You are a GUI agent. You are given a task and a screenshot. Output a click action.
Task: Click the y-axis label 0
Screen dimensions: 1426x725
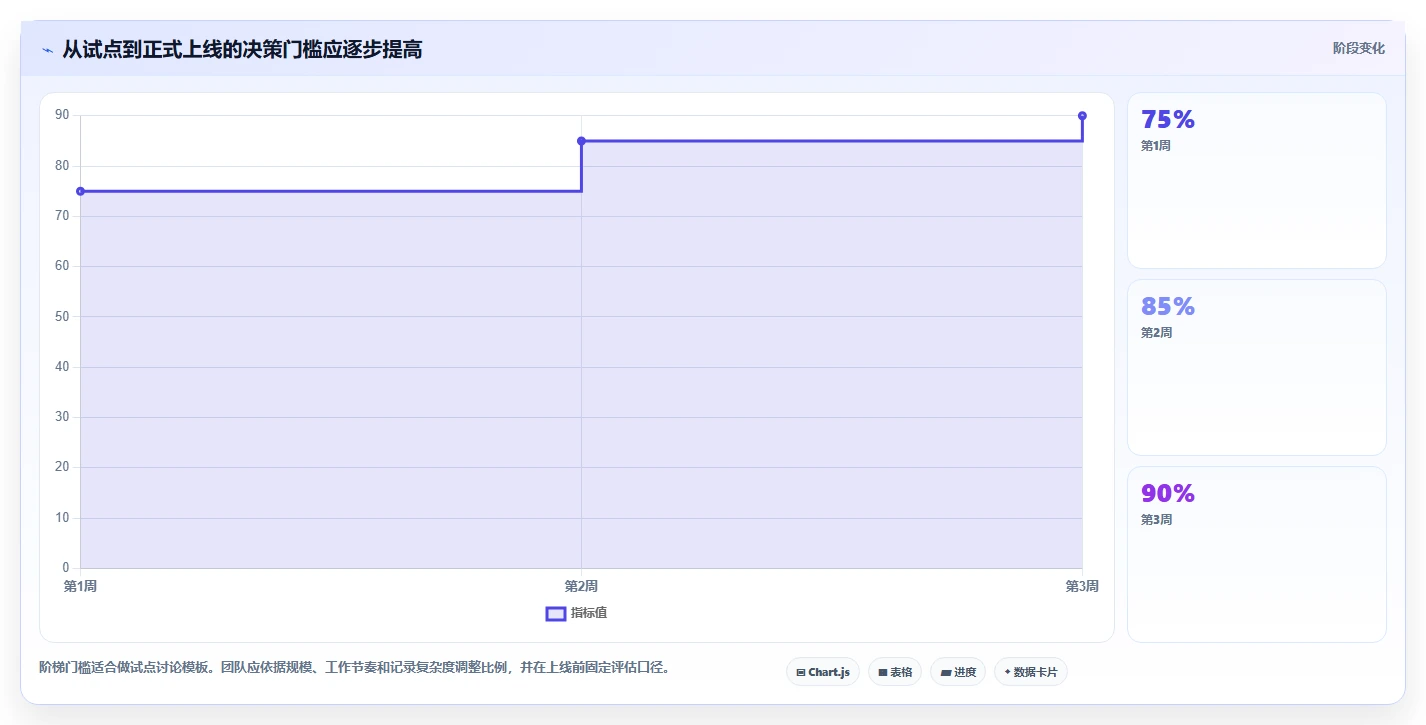point(66,568)
